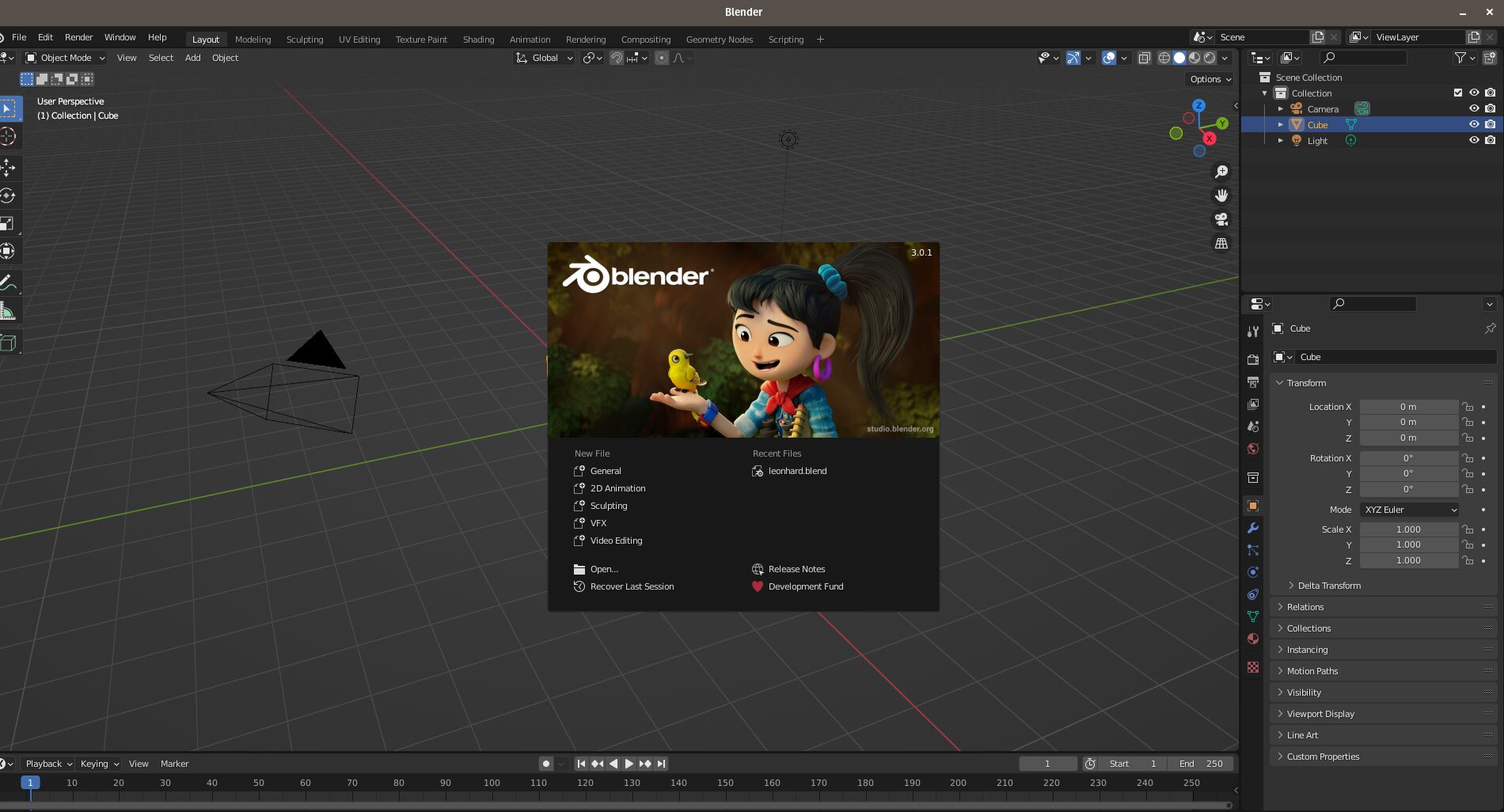The width and height of the screenshot is (1504, 812).
Task: Select the Move tool in left toolbar
Action: [x=8, y=168]
